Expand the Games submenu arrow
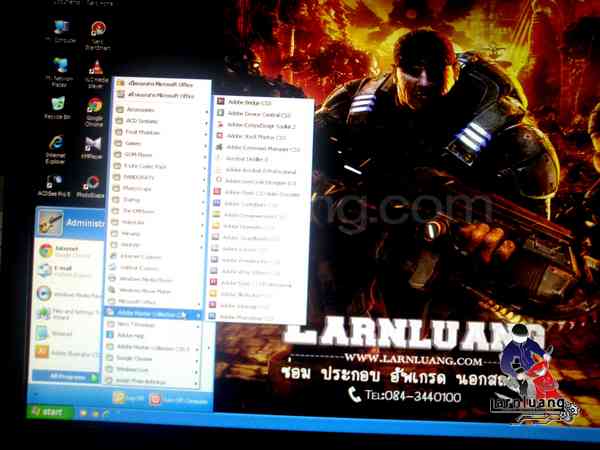The image size is (600, 450). [205, 146]
